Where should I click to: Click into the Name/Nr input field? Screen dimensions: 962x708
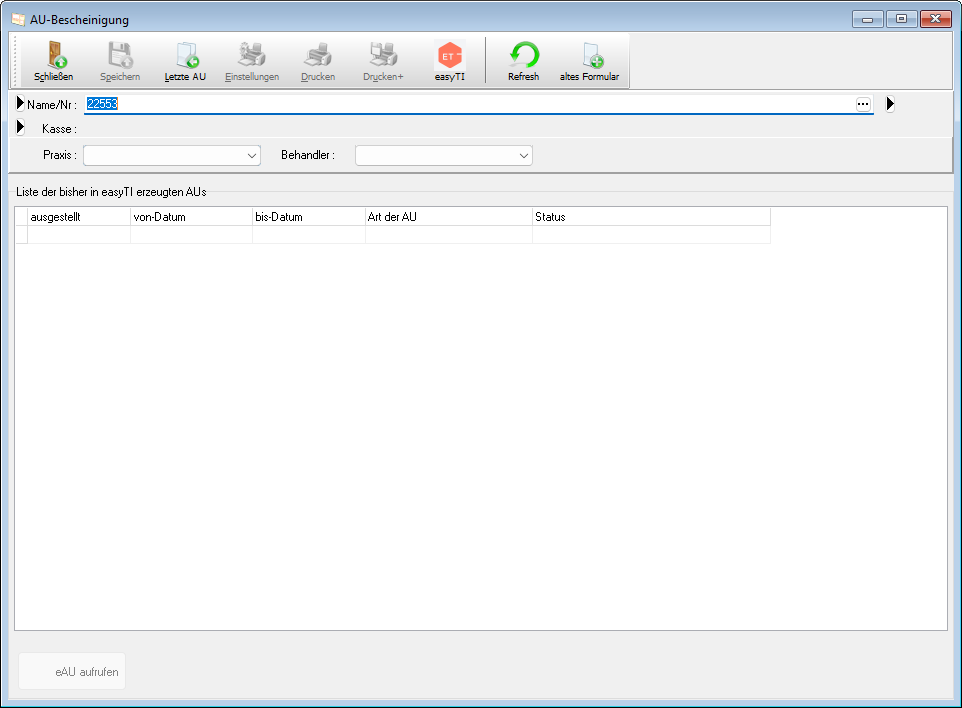470,104
